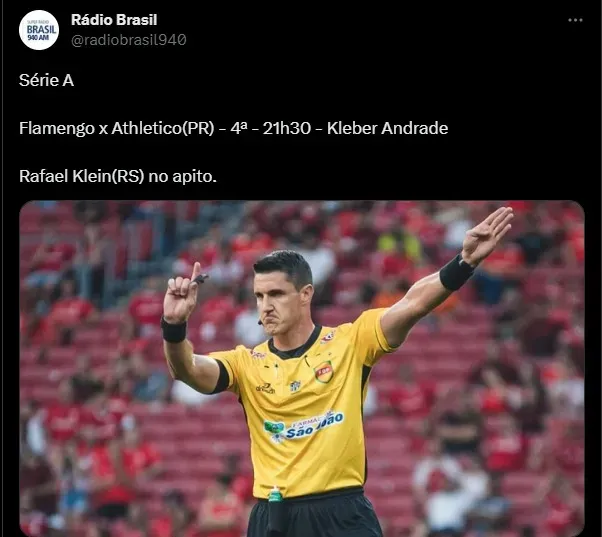Click the Flamengo x Athletico(PR) match line

[233, 128]
